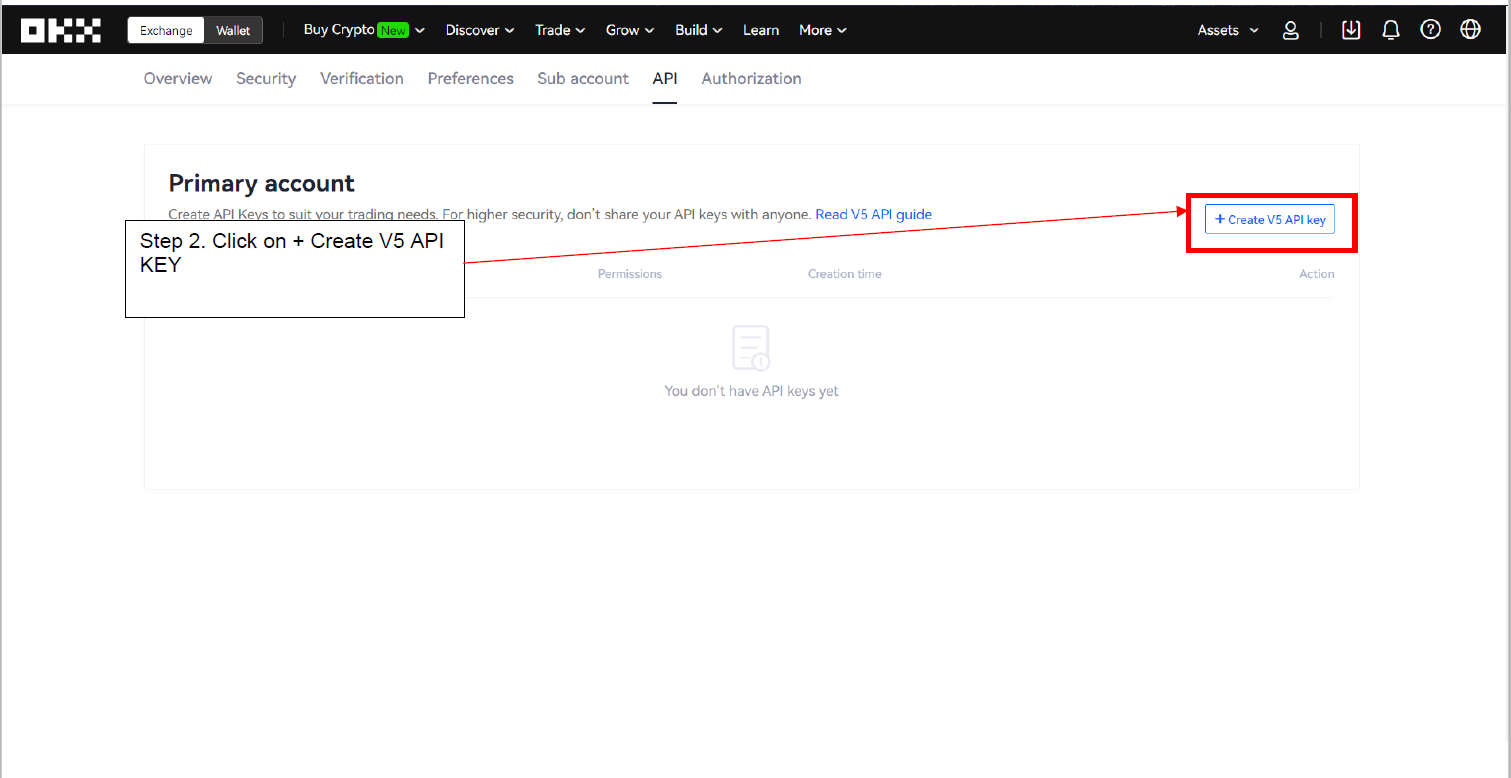Open the Learn page
Screen dimensions: 1511x778
761,30
